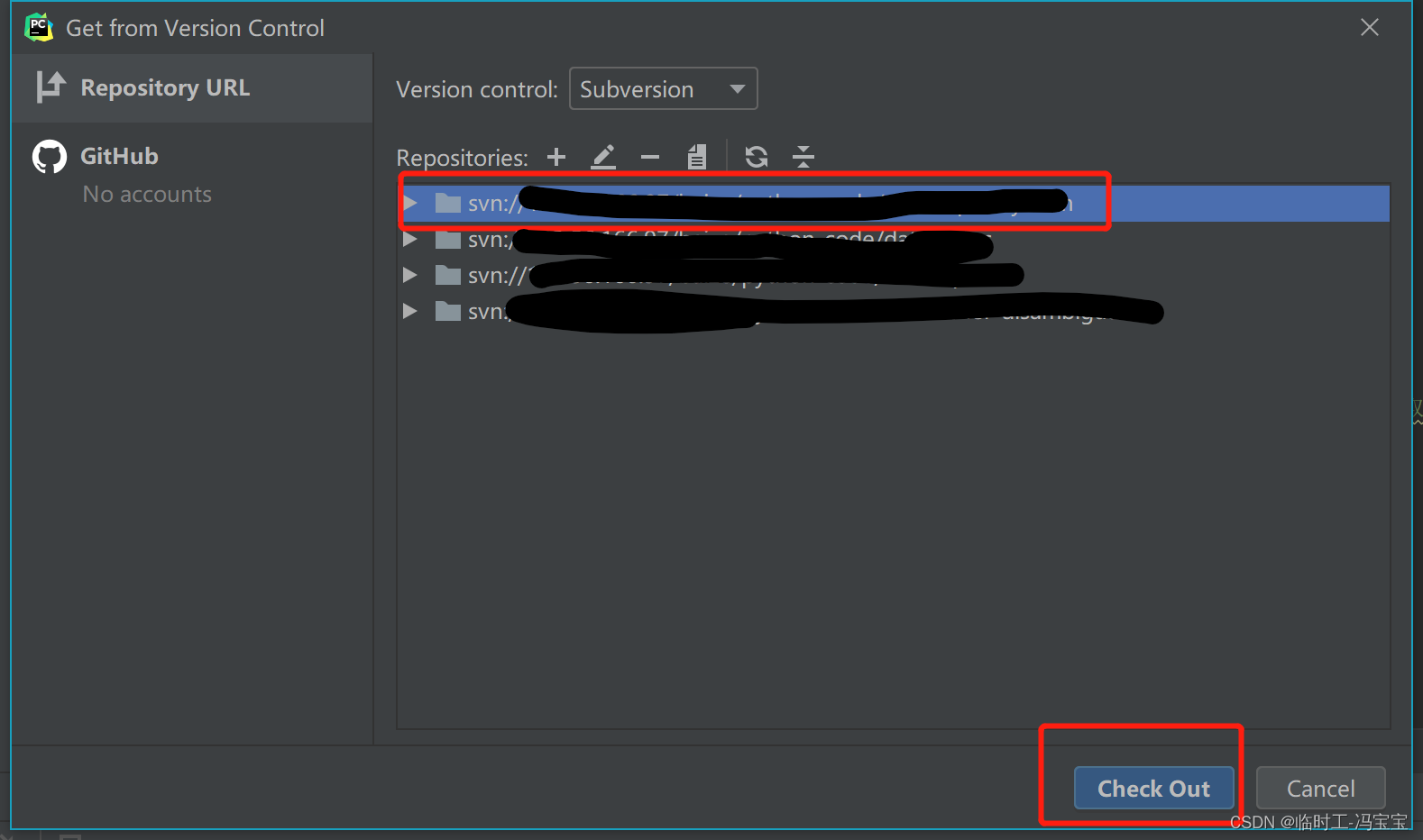Click the Cancel button

1320,789
